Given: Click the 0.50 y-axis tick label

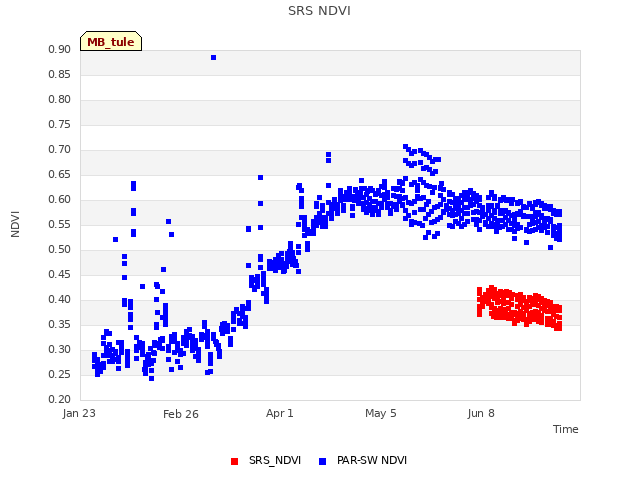Looking at the screenshot, I should click(59, 249).
